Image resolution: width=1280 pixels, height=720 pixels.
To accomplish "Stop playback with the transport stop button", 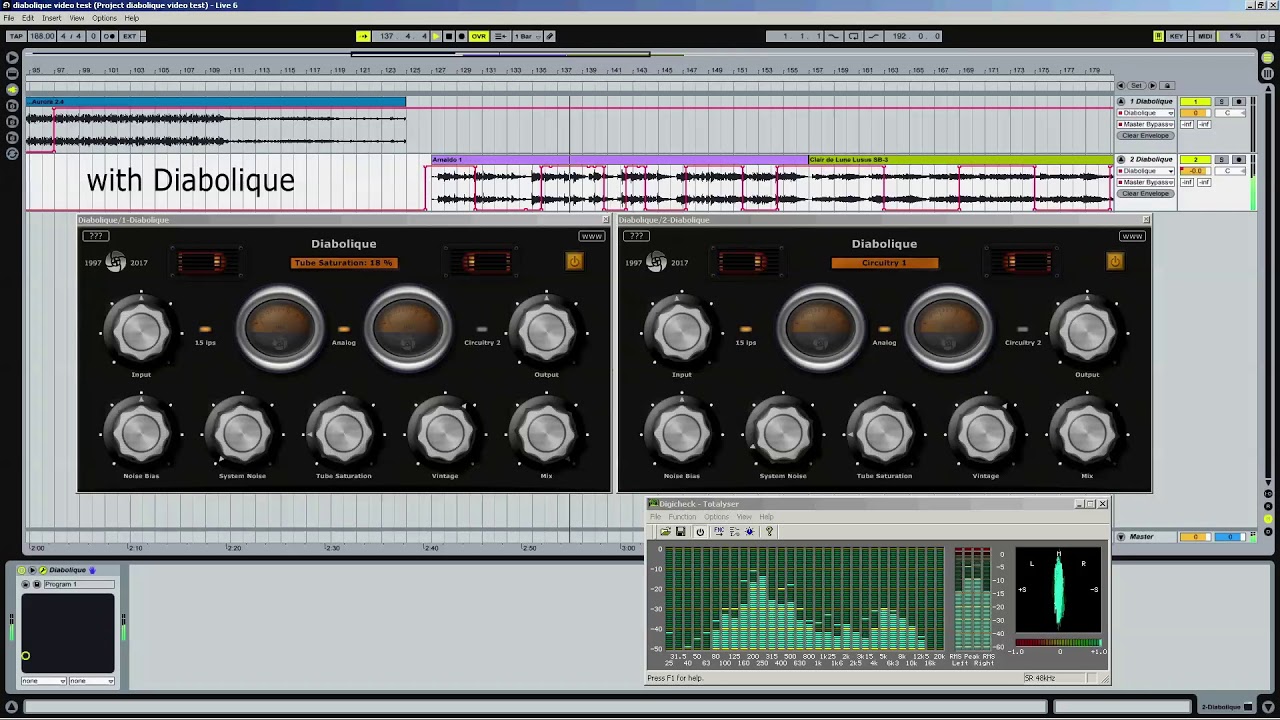I will click(x=449, y=36).
